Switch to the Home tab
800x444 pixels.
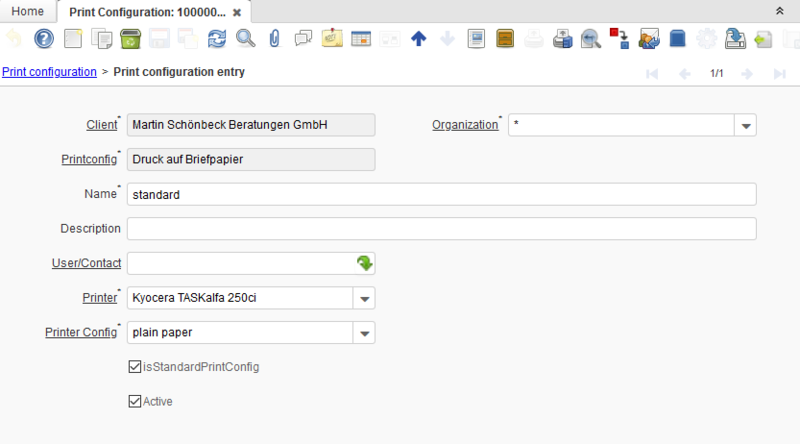pyautogui.click(x=27, y=11)
